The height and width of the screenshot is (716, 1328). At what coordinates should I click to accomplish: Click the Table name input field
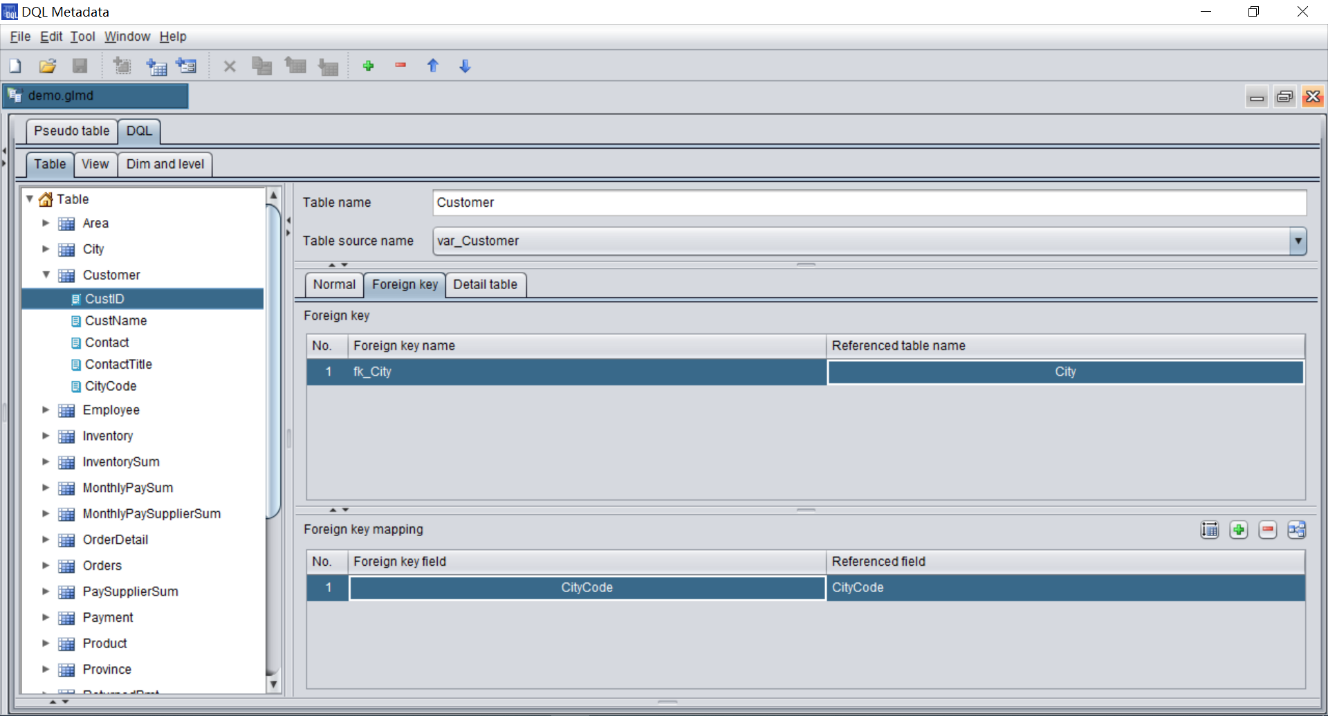pyautogui.click(x=868, y=202)
